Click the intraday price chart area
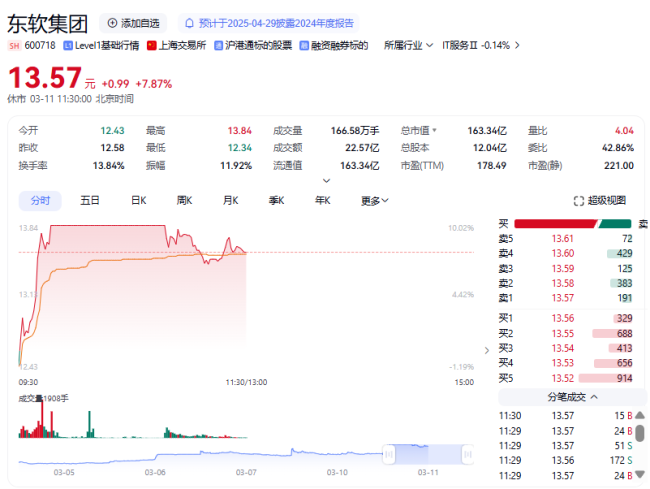This screenshot has width=650, height=489. click(246, 297)
